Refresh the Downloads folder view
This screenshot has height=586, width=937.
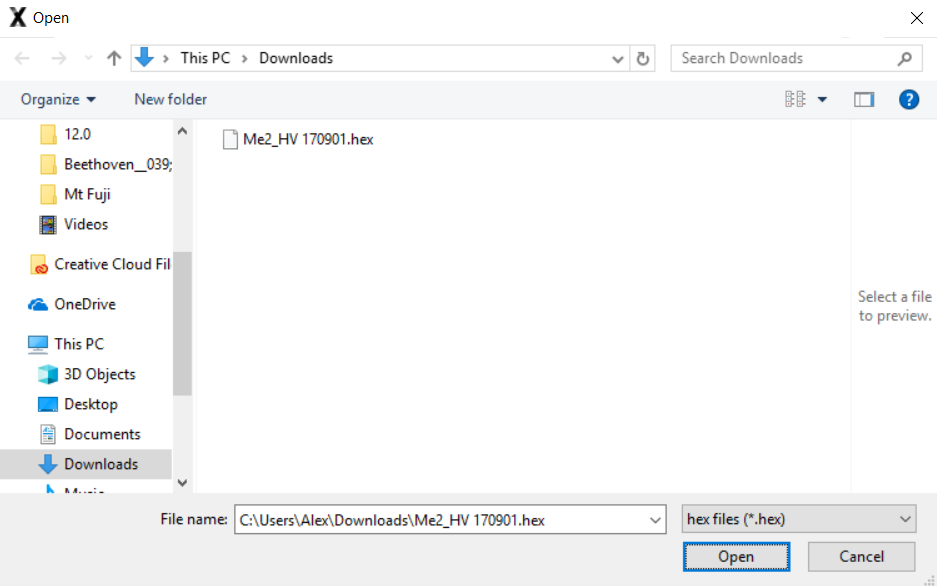tap(643, 59)
